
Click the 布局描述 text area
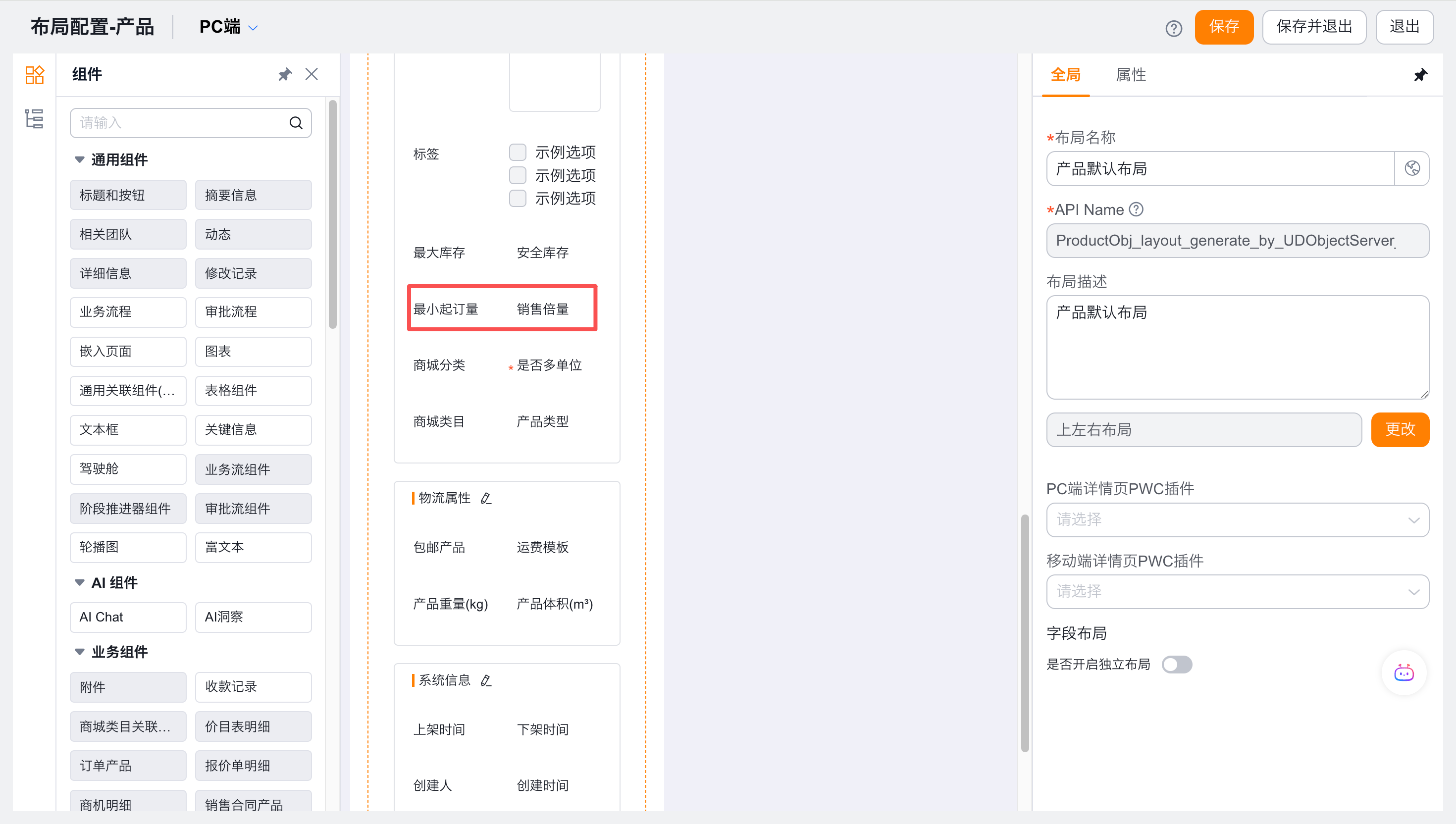coord(1238,348)
